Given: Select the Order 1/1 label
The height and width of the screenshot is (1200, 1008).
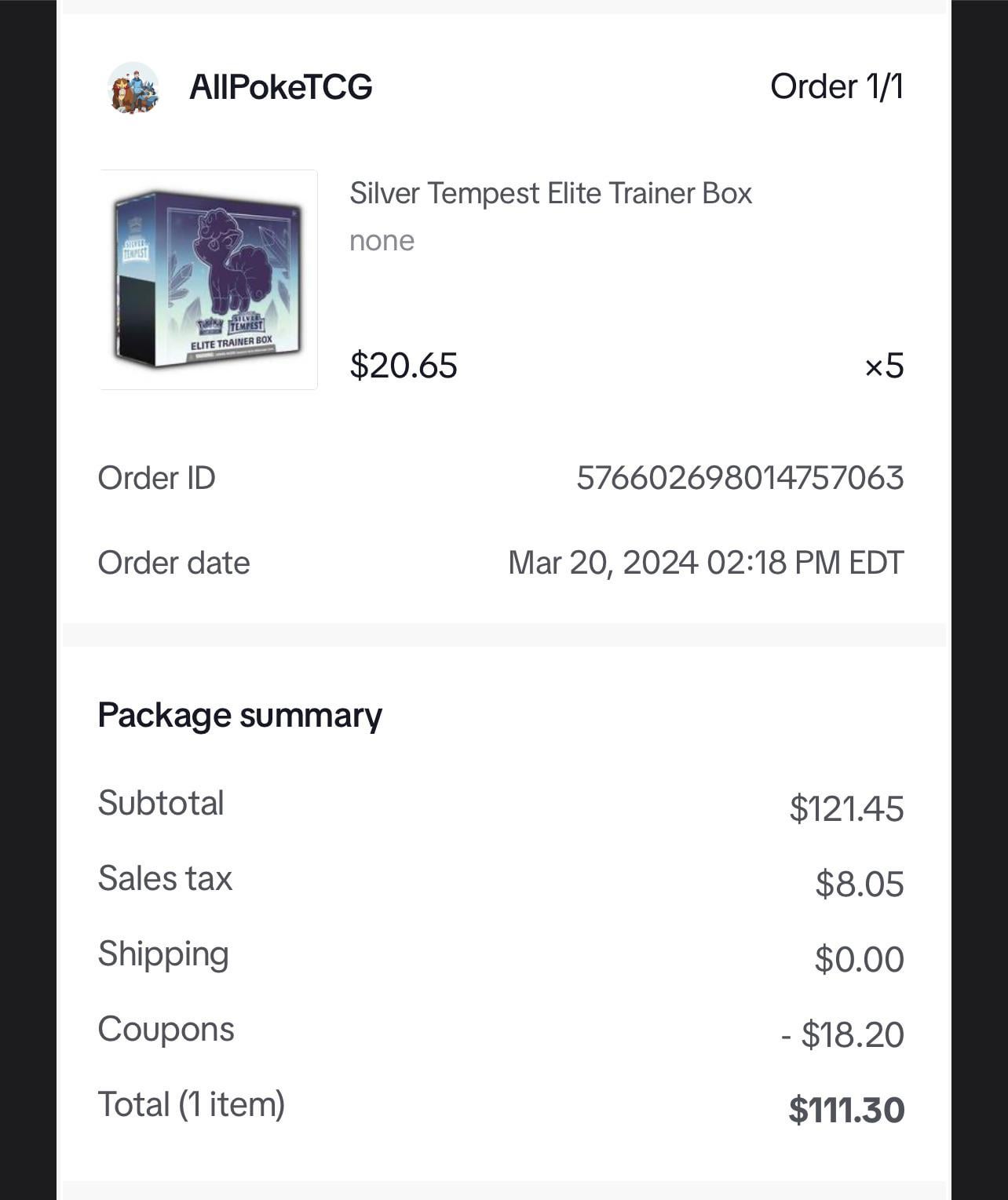Looking at the screenshot, I should (x=837, y=86).
